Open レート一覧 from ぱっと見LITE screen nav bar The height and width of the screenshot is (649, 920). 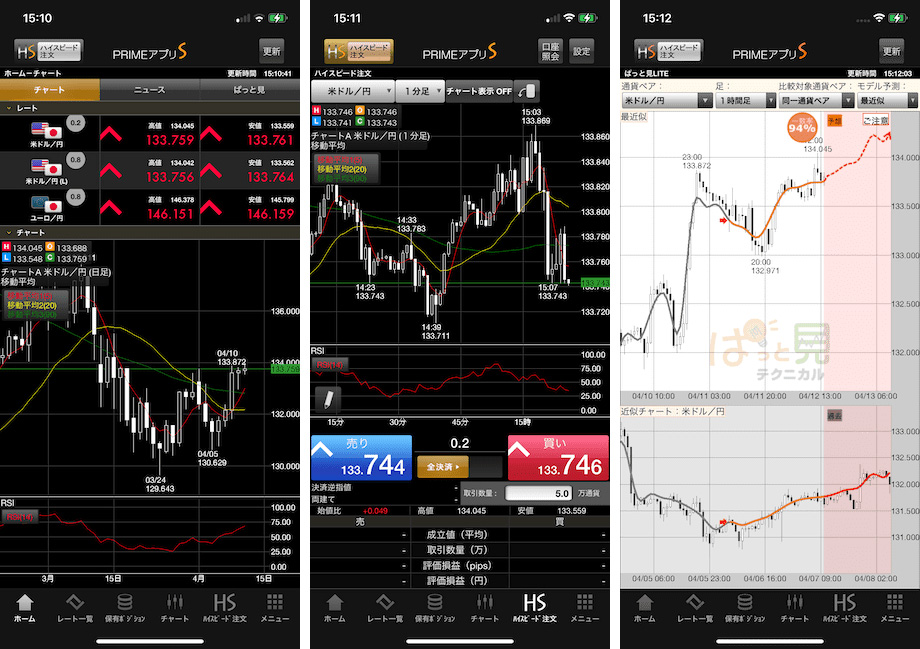coord(694,608)
